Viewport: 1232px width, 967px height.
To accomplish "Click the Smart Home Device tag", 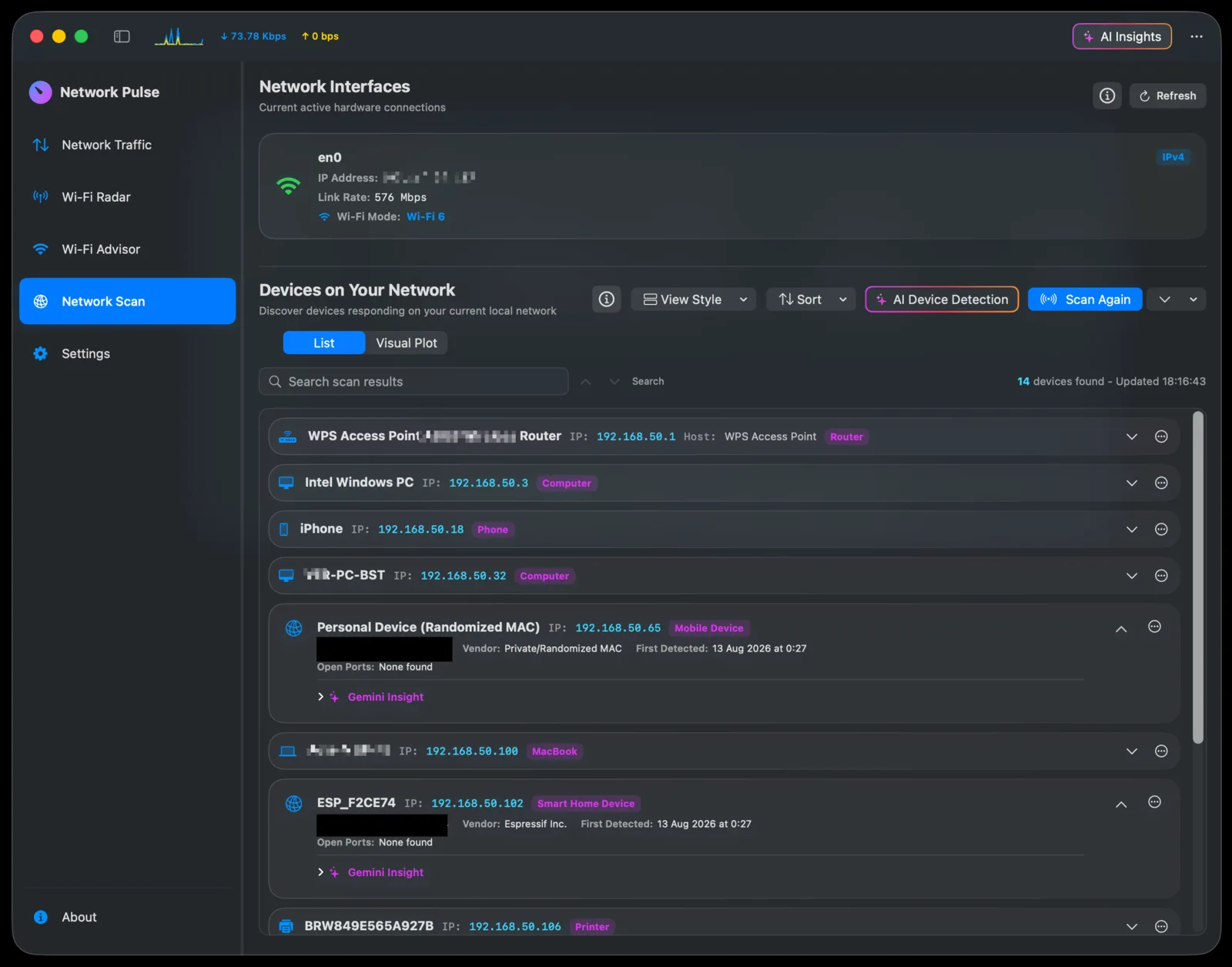I will tap(586, 804).
